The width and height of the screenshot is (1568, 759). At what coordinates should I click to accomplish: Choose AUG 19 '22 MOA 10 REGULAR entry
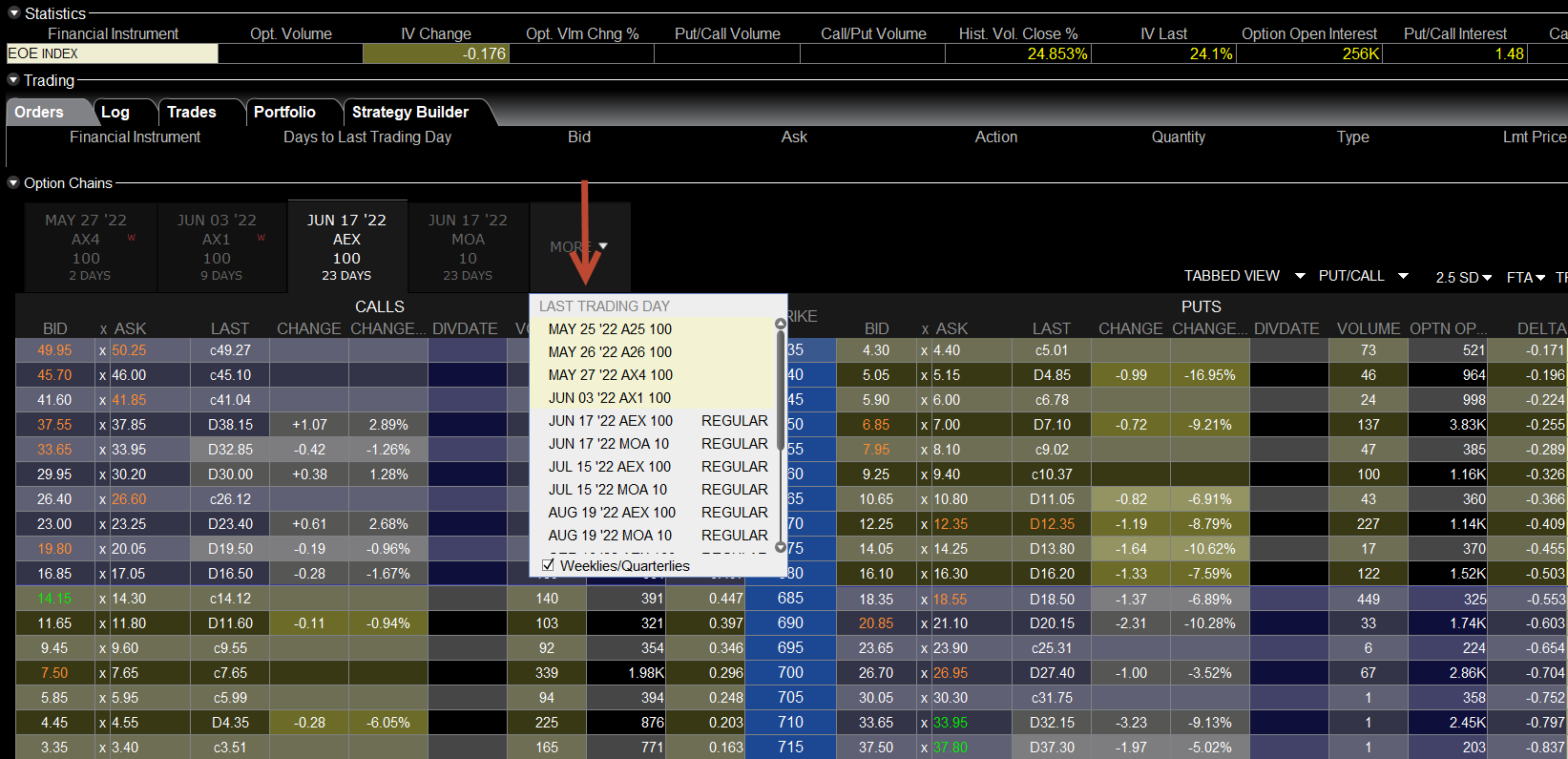(655, 536)
